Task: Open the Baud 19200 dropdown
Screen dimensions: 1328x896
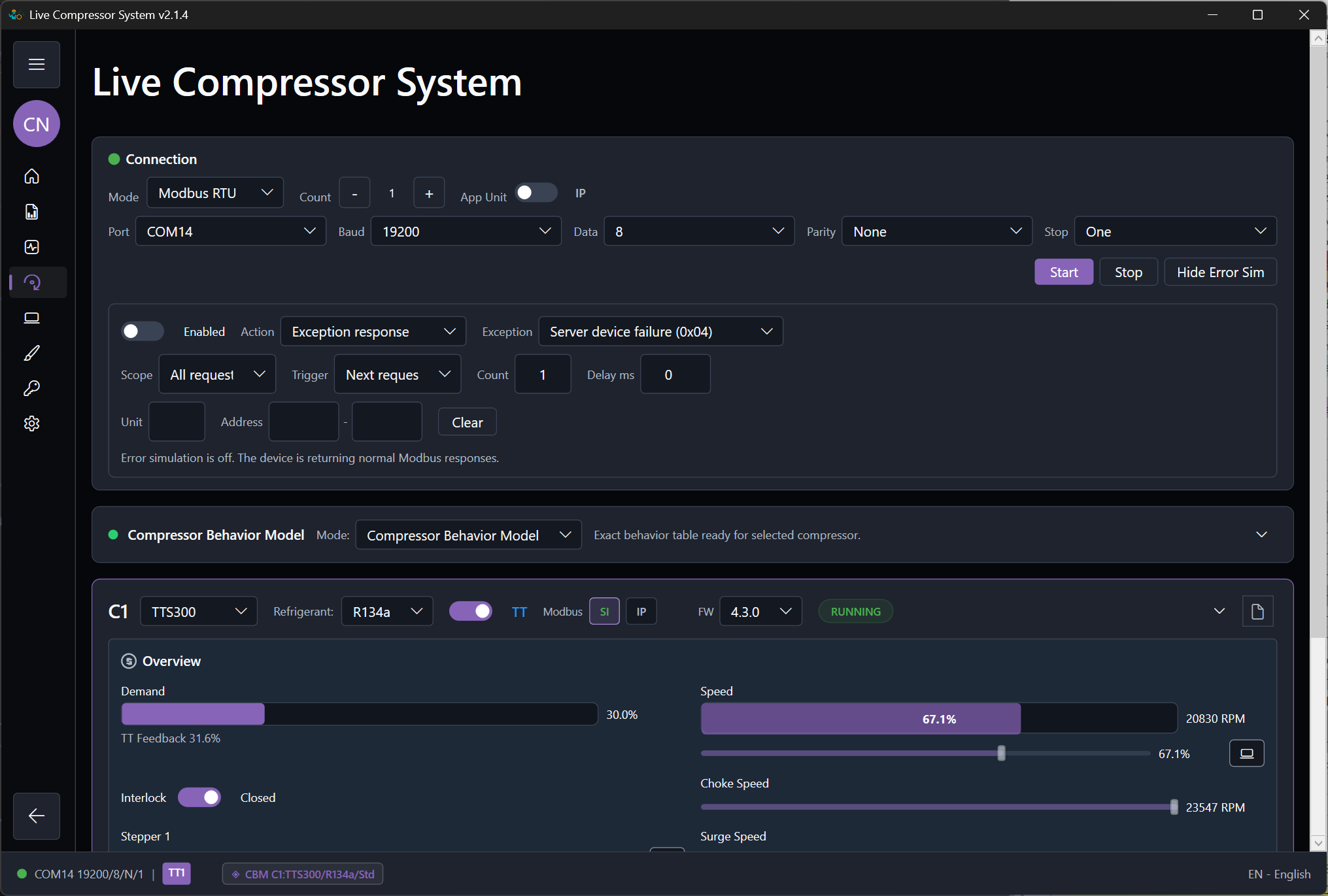Action: point(466,231)
